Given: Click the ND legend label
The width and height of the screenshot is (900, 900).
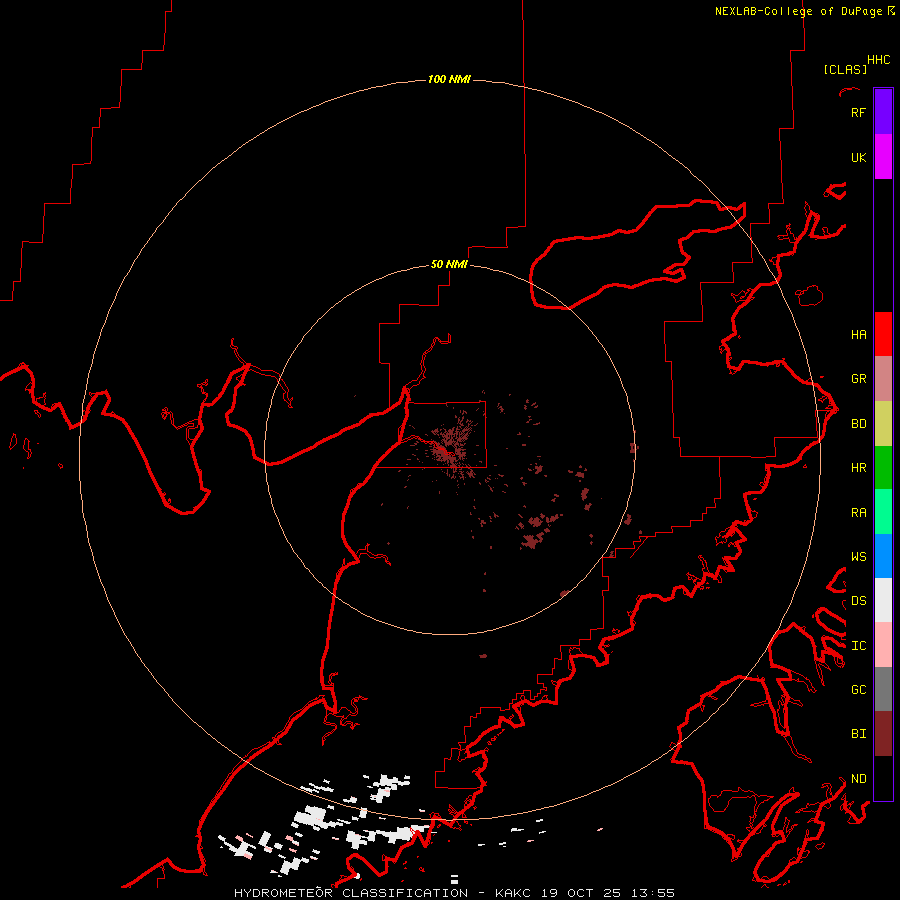Looking at the screenshot, I should (x=858, y=778).
